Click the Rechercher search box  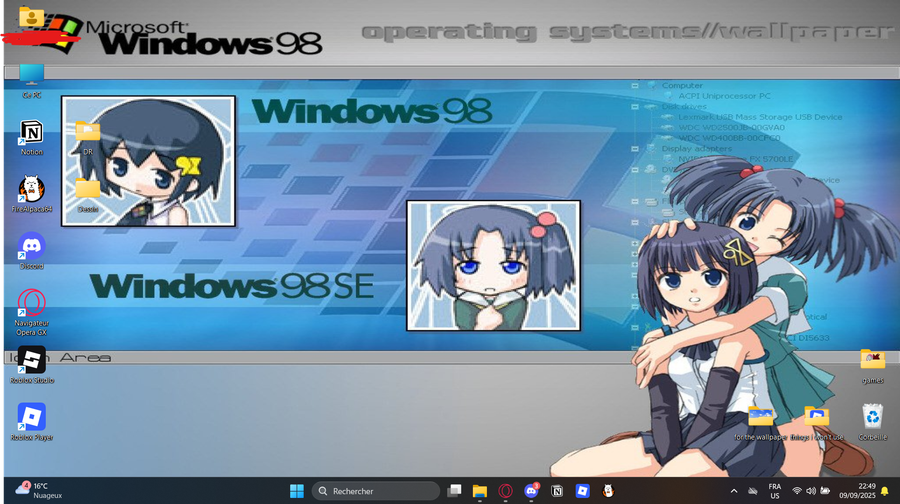(376, 491)
